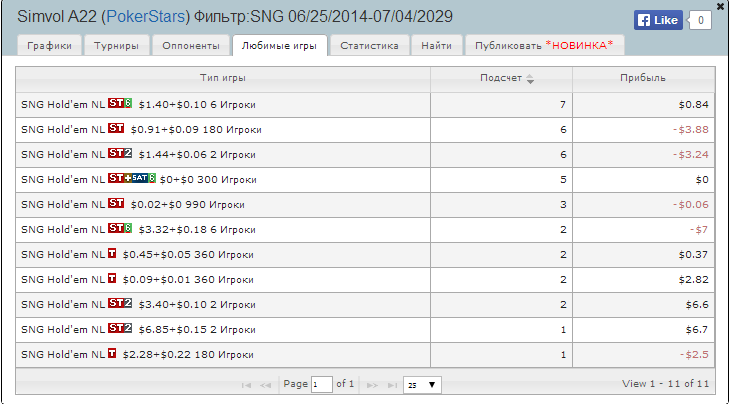Image resolution: width=742 pixels, height=404 pixels.
Task: Click the T badge in $0.45+$0.05 row
Action: 112,254
